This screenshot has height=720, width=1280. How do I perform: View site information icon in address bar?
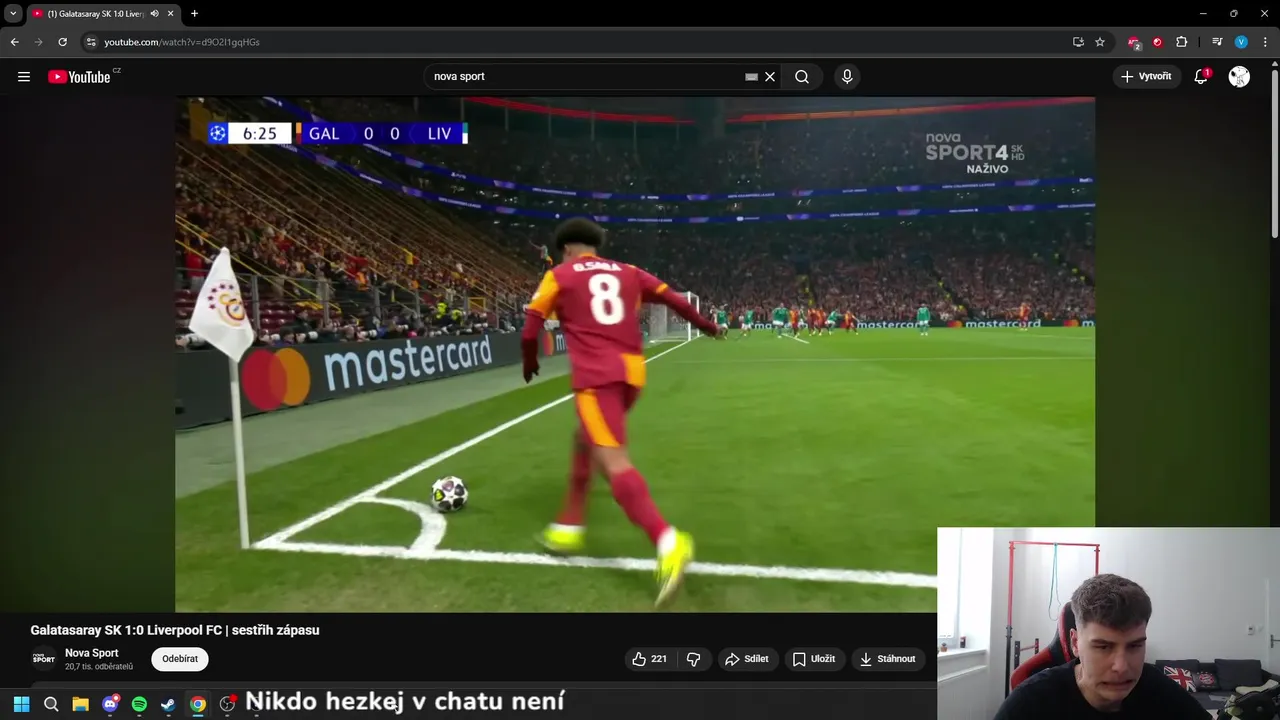pos(91,42)
